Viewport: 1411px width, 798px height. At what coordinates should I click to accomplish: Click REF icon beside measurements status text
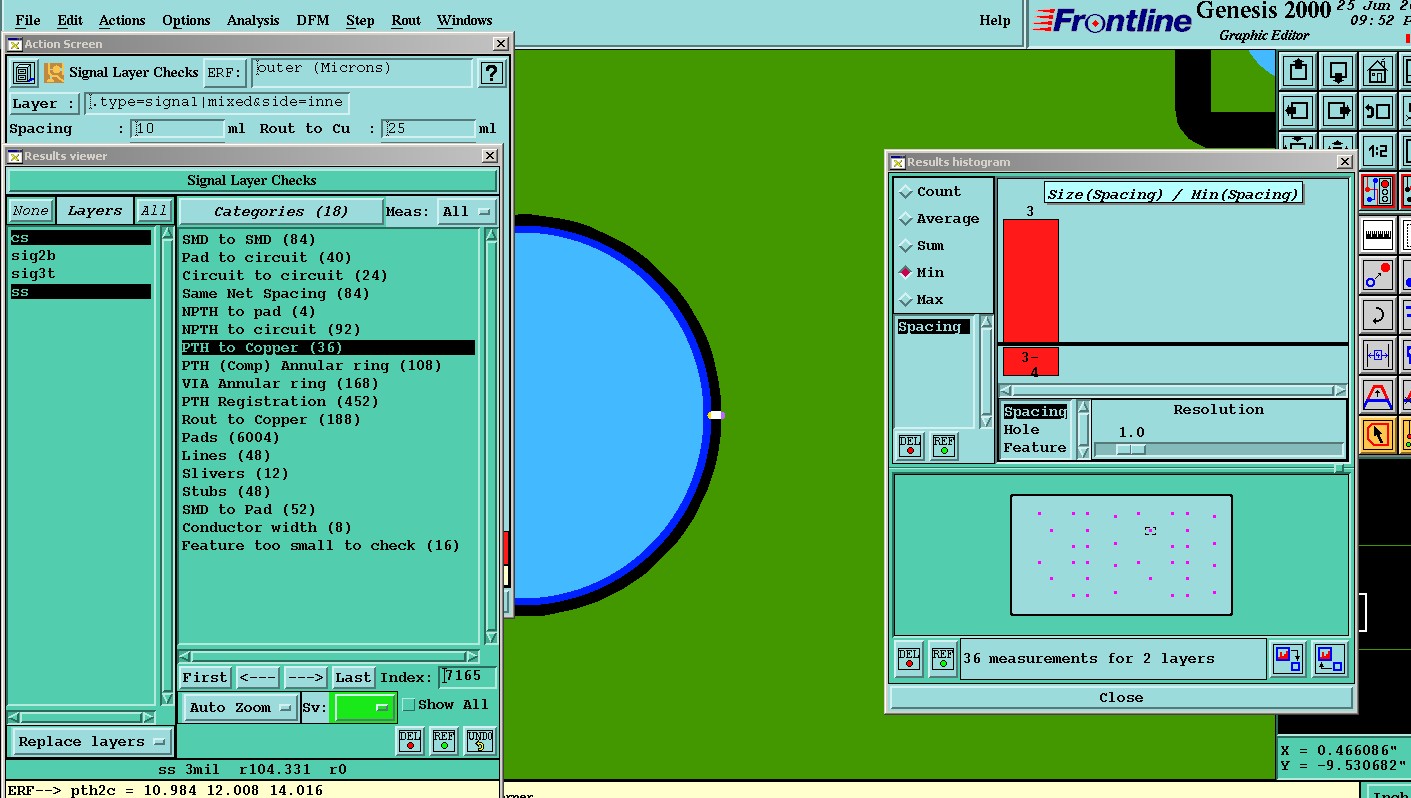click(x=942, y=659)
